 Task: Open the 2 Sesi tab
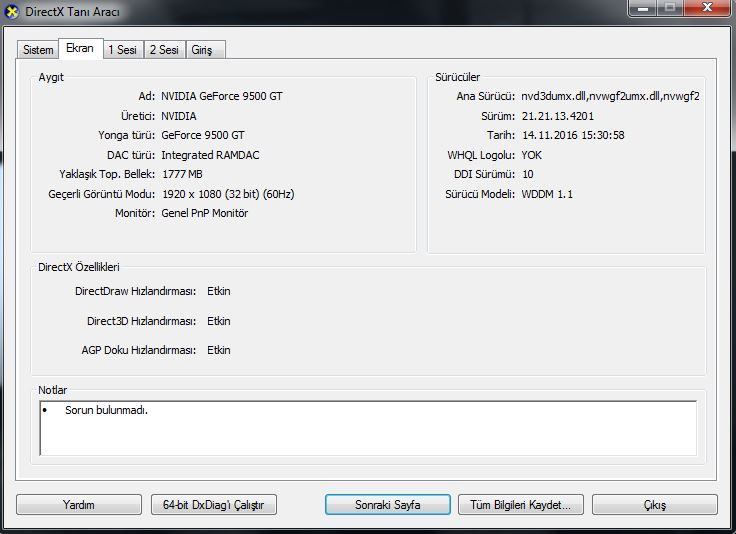coord(164,50)
